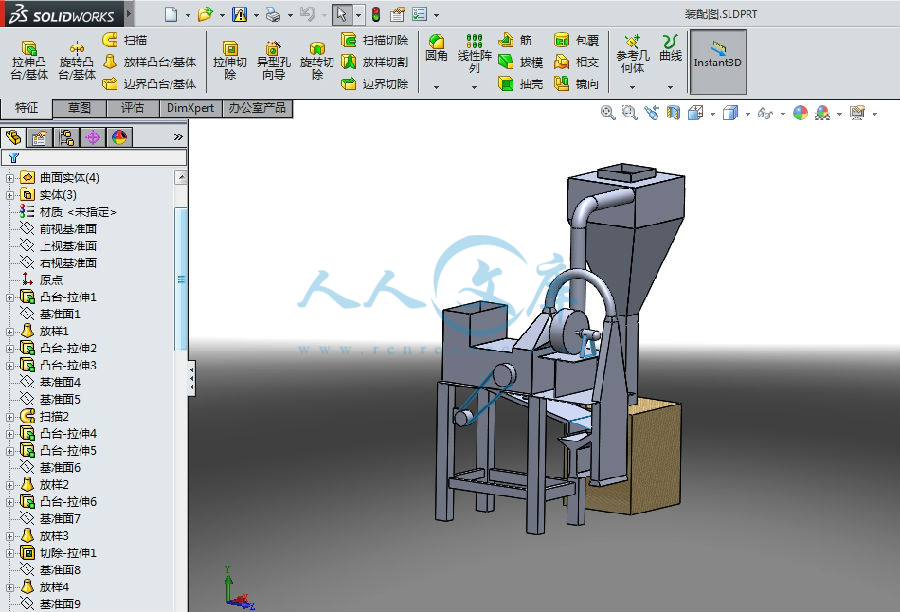Switch to the 办公室产品 office products tab

click(x=257, y=108)
